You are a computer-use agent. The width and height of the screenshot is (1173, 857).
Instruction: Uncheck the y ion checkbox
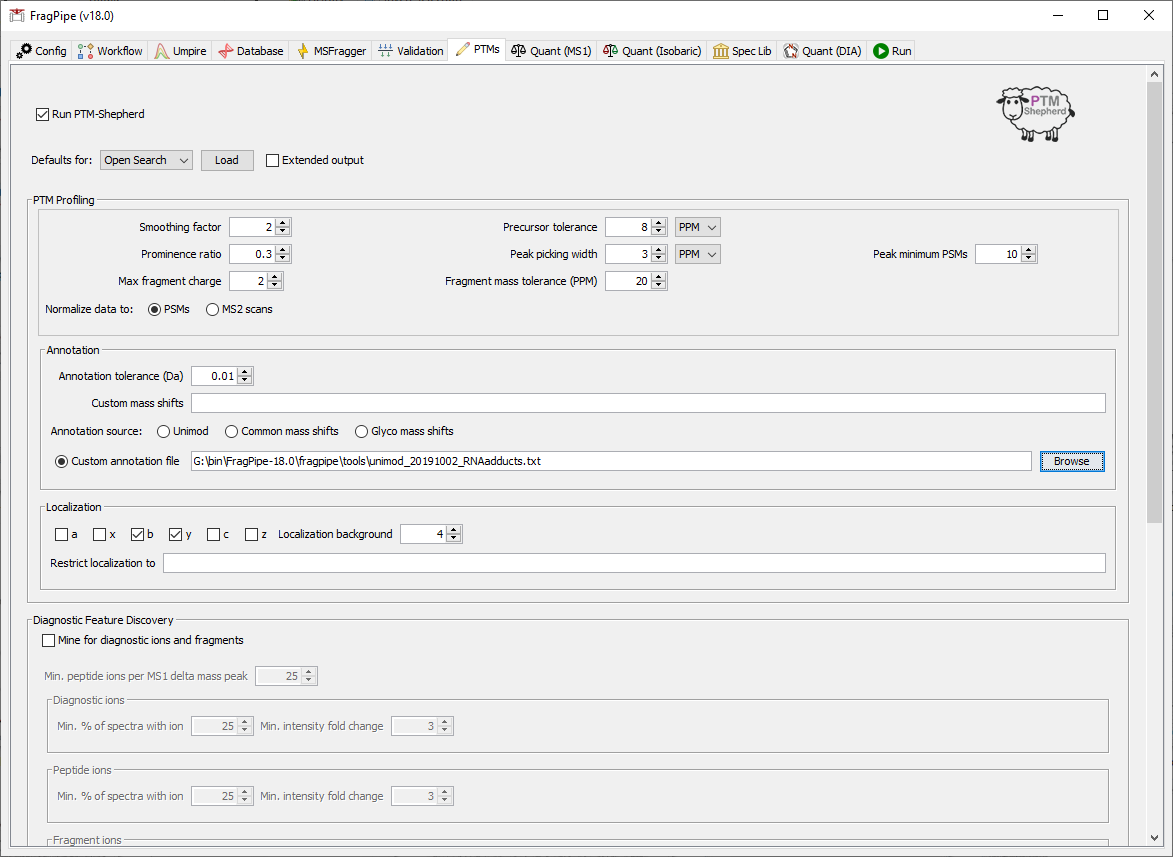point(176,535)
